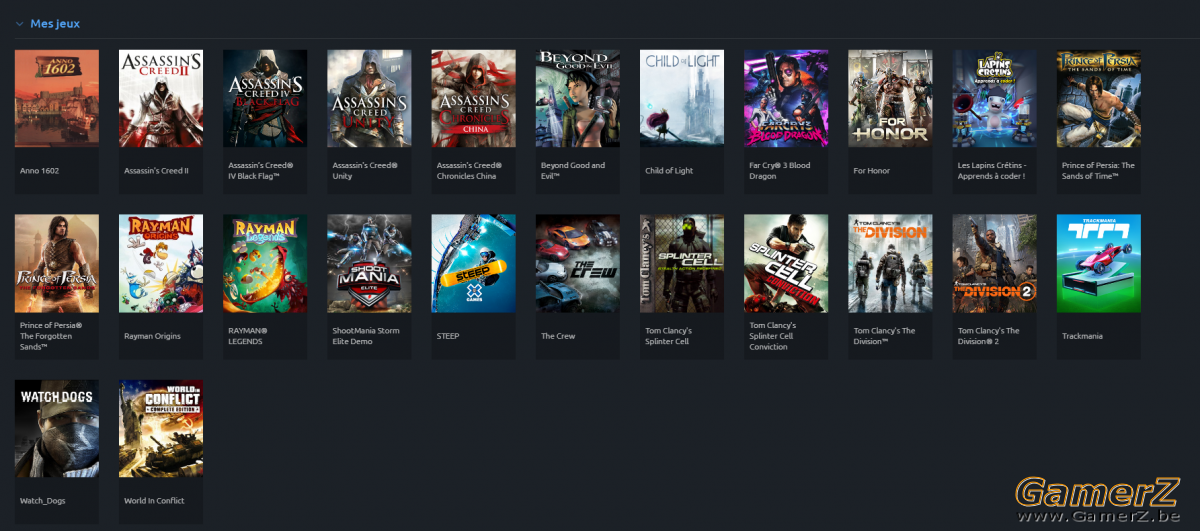Click the "World In Conflict" title text
This screenshot has width=1200, height=531.
tap(154, 501)
